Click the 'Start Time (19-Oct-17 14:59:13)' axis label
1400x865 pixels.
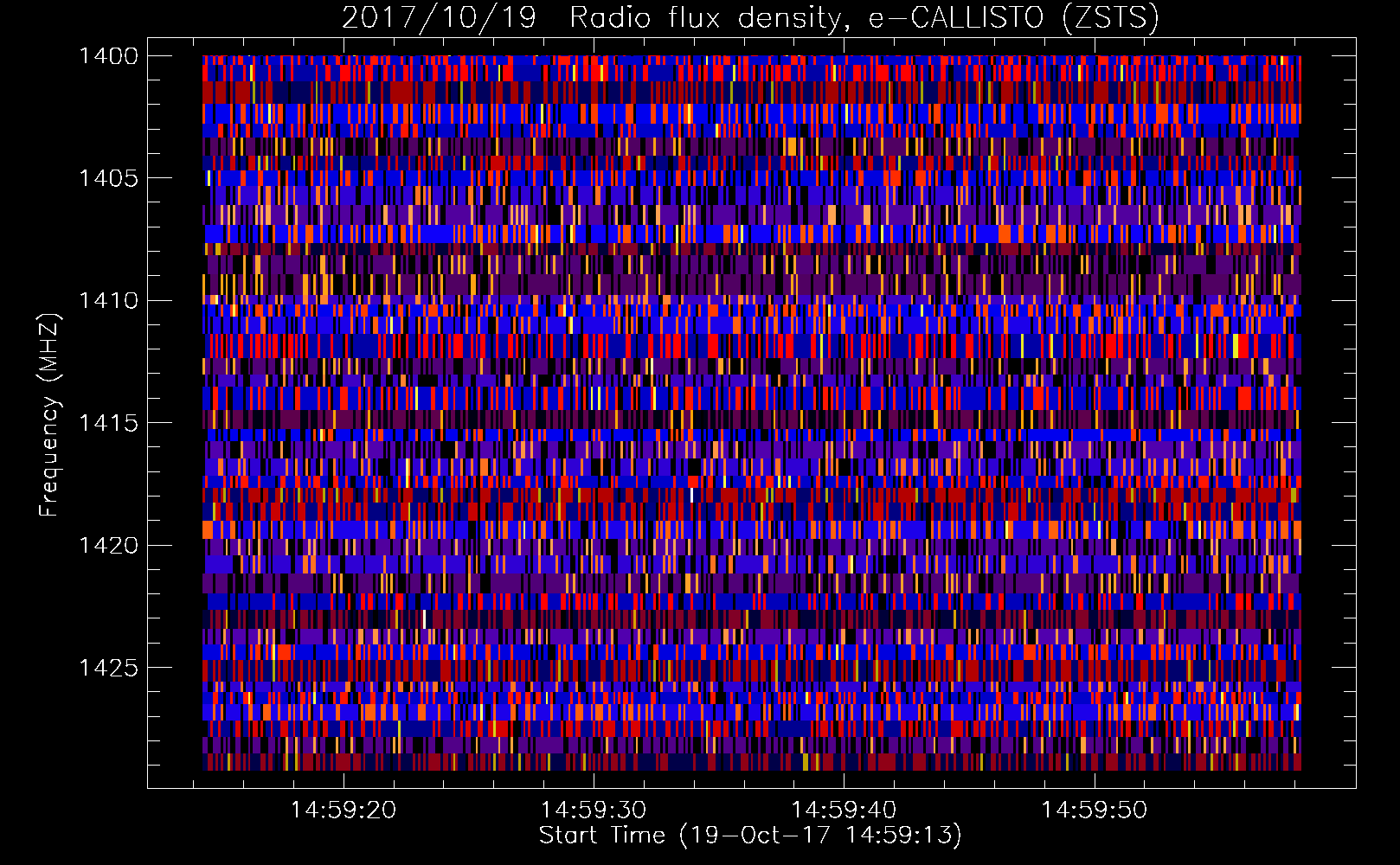750,836
